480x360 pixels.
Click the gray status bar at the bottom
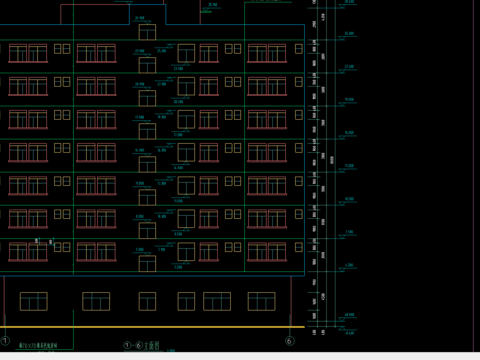(240, 356)
